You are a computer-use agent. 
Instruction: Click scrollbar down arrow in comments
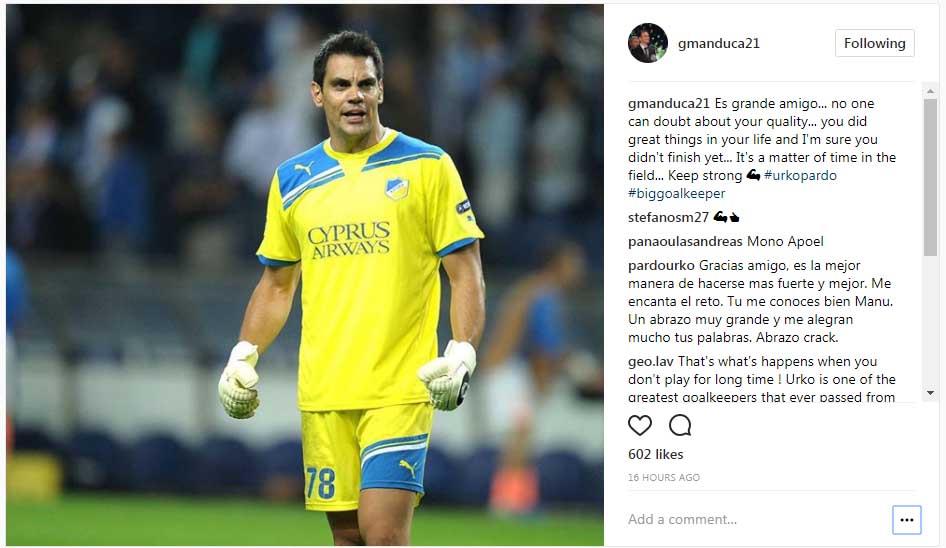930,393
